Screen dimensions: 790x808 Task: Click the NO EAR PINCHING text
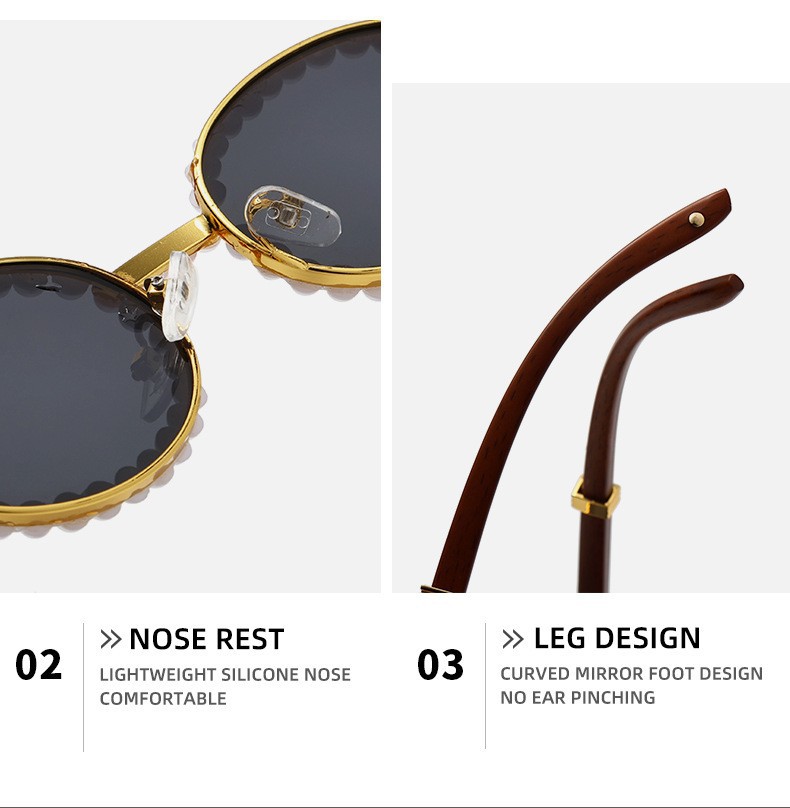tap(578, 698)
